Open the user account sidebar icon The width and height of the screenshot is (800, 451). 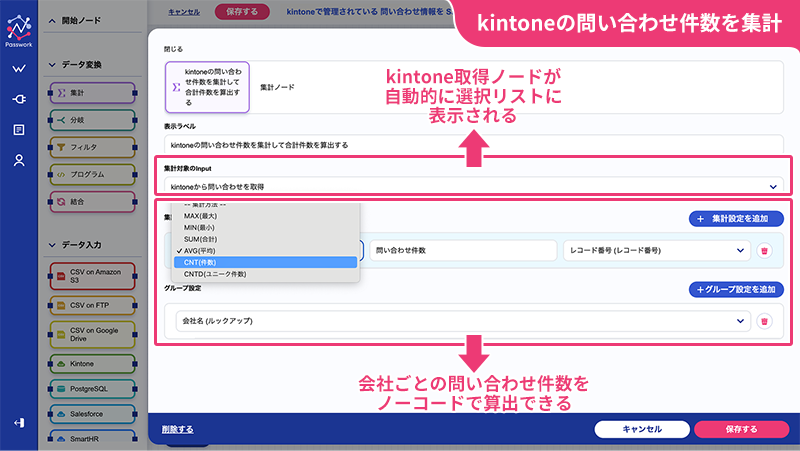click(19, 161)
